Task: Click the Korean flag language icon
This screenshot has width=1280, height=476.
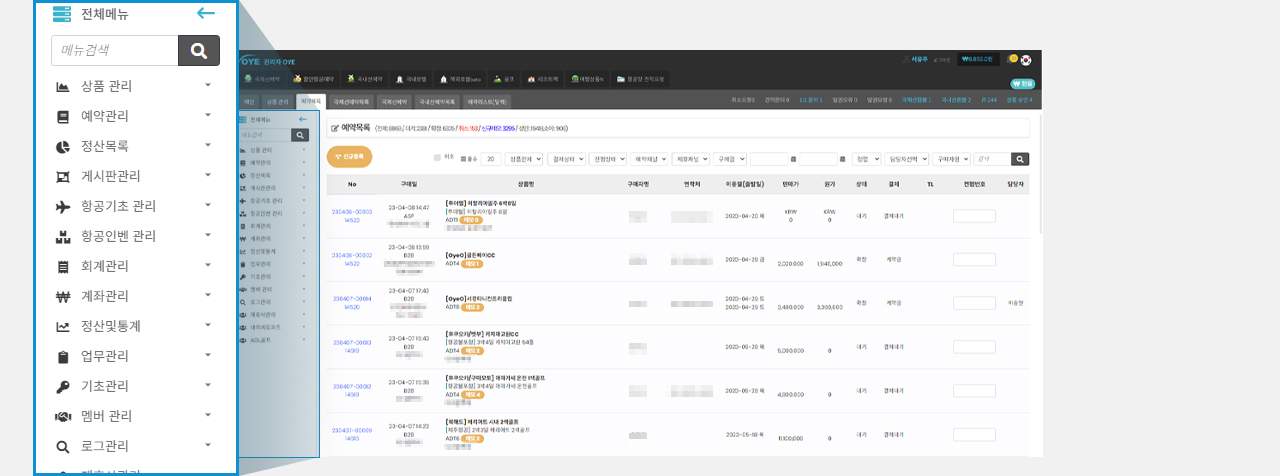Action: (1026, 60)
